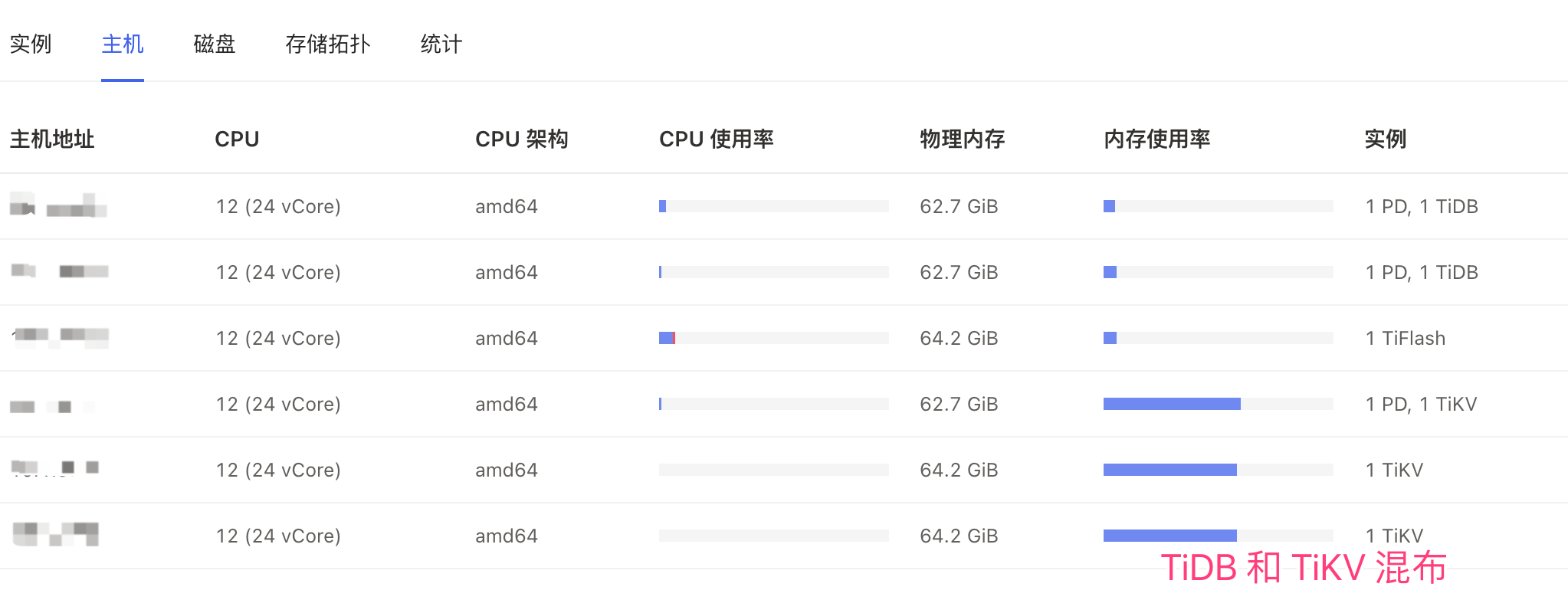Click memory usage bar of TiFlash host
The height and width of the screenshot is (600, 1568).
1218,338
